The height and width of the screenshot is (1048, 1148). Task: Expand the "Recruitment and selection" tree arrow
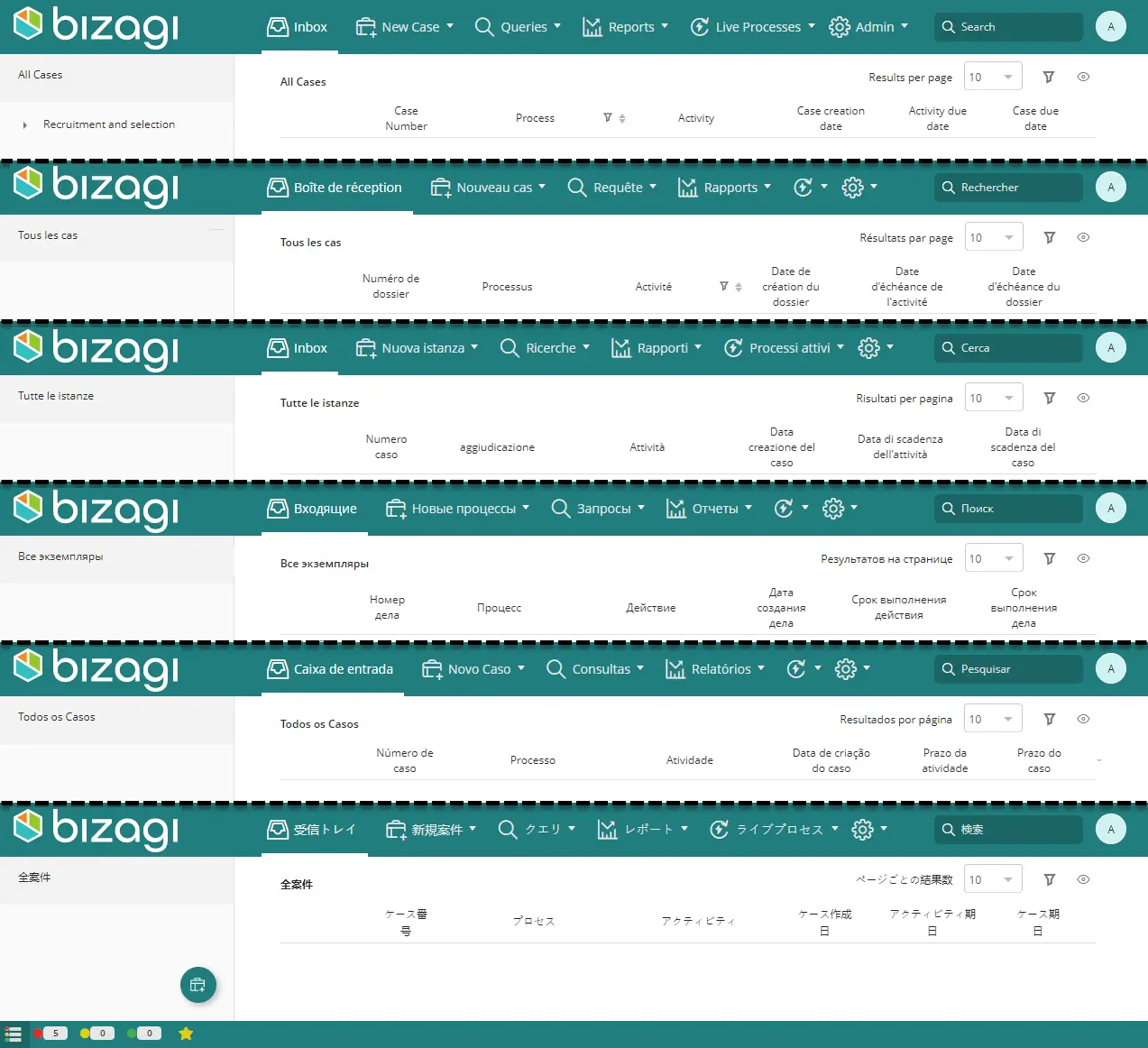coord(24,125)
